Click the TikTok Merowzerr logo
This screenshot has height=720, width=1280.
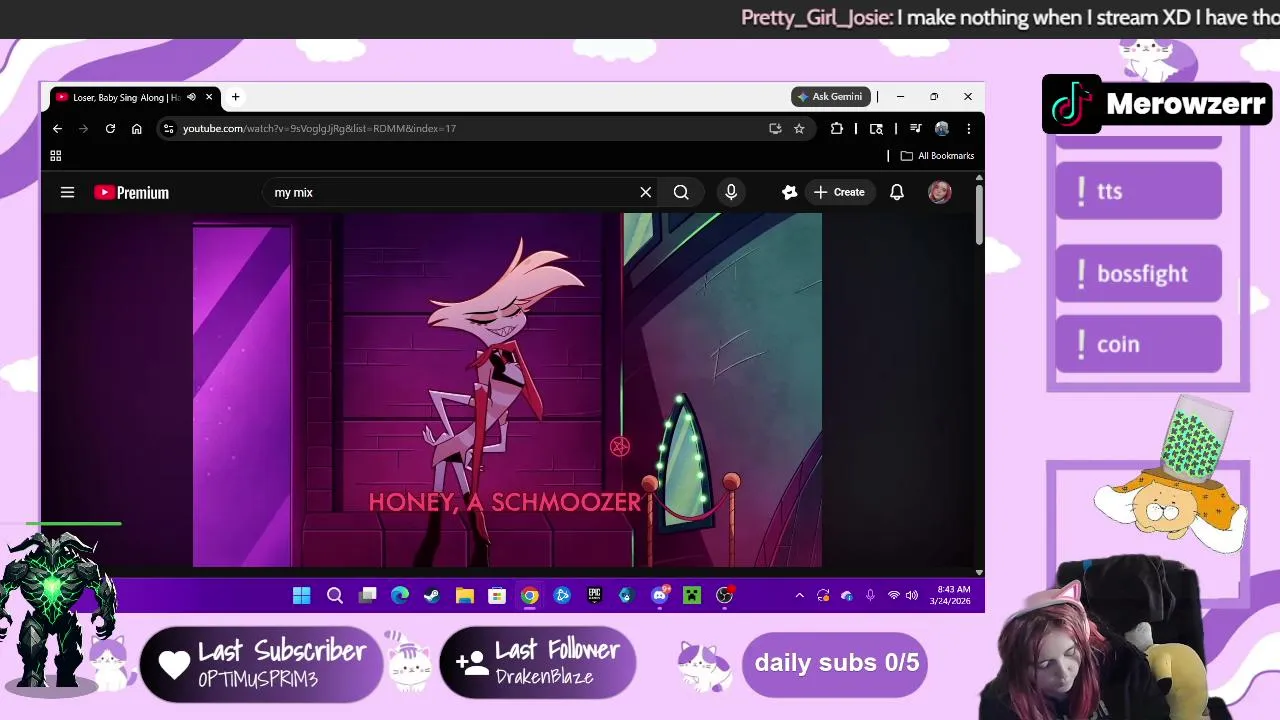coord(1157,104)
